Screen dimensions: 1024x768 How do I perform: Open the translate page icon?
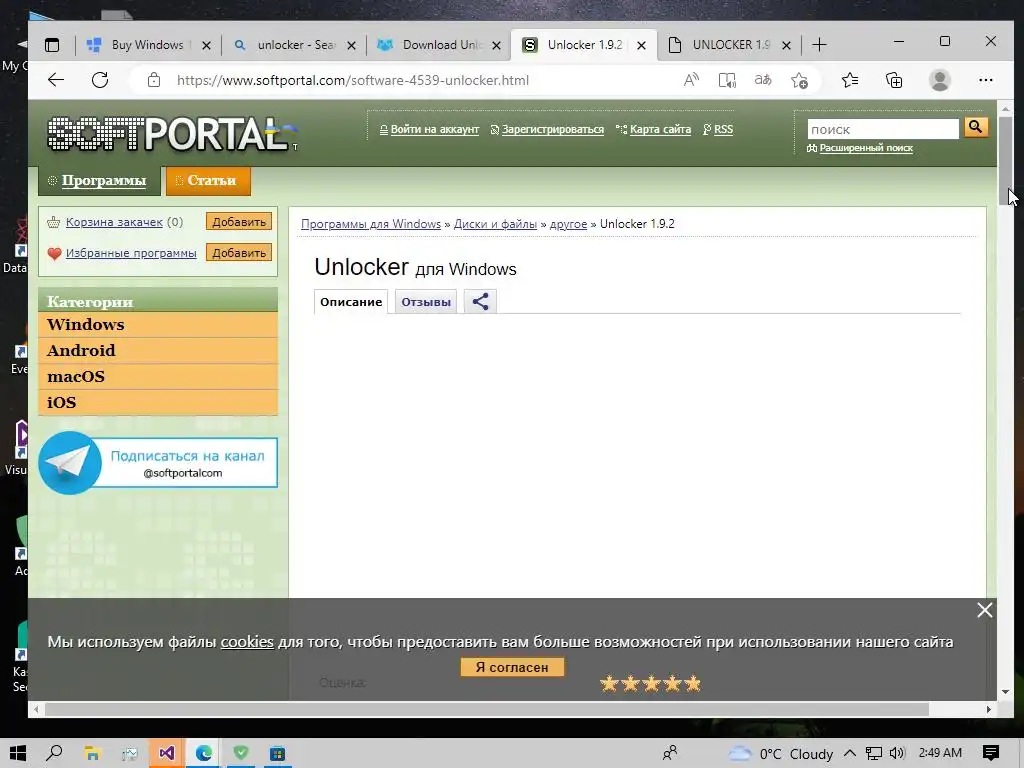point(763,80)
